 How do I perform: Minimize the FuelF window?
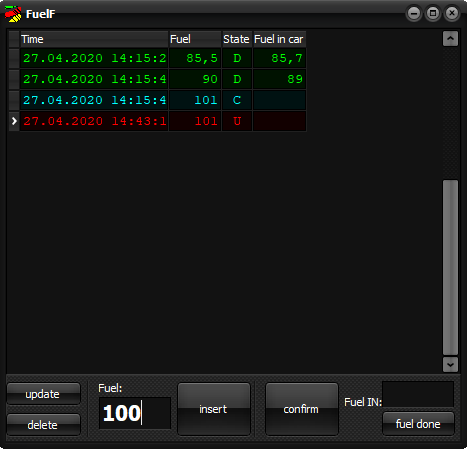click(414, 13)
